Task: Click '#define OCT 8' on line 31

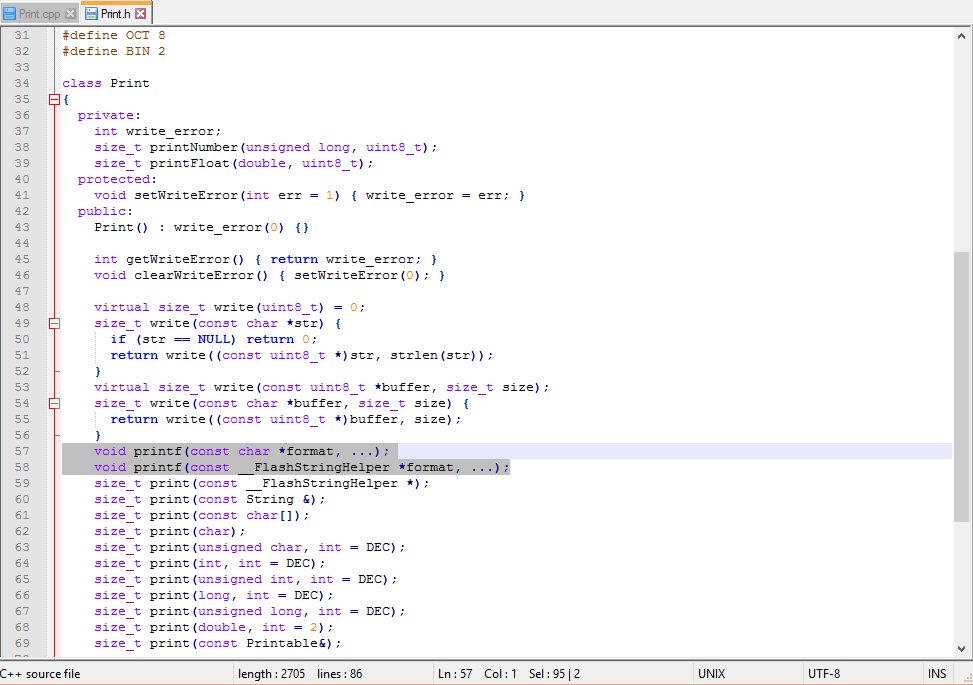Action: tap(114, 35)
